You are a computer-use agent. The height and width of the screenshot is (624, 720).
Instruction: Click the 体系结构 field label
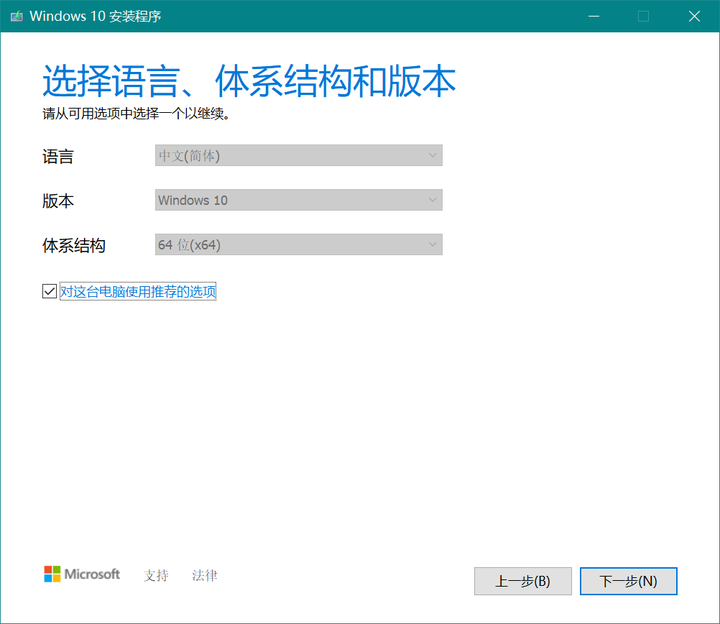74,245
